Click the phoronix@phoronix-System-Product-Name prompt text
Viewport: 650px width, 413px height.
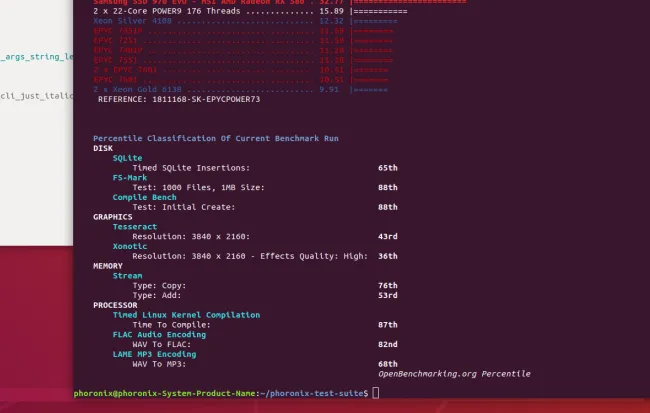coord(165,393)
